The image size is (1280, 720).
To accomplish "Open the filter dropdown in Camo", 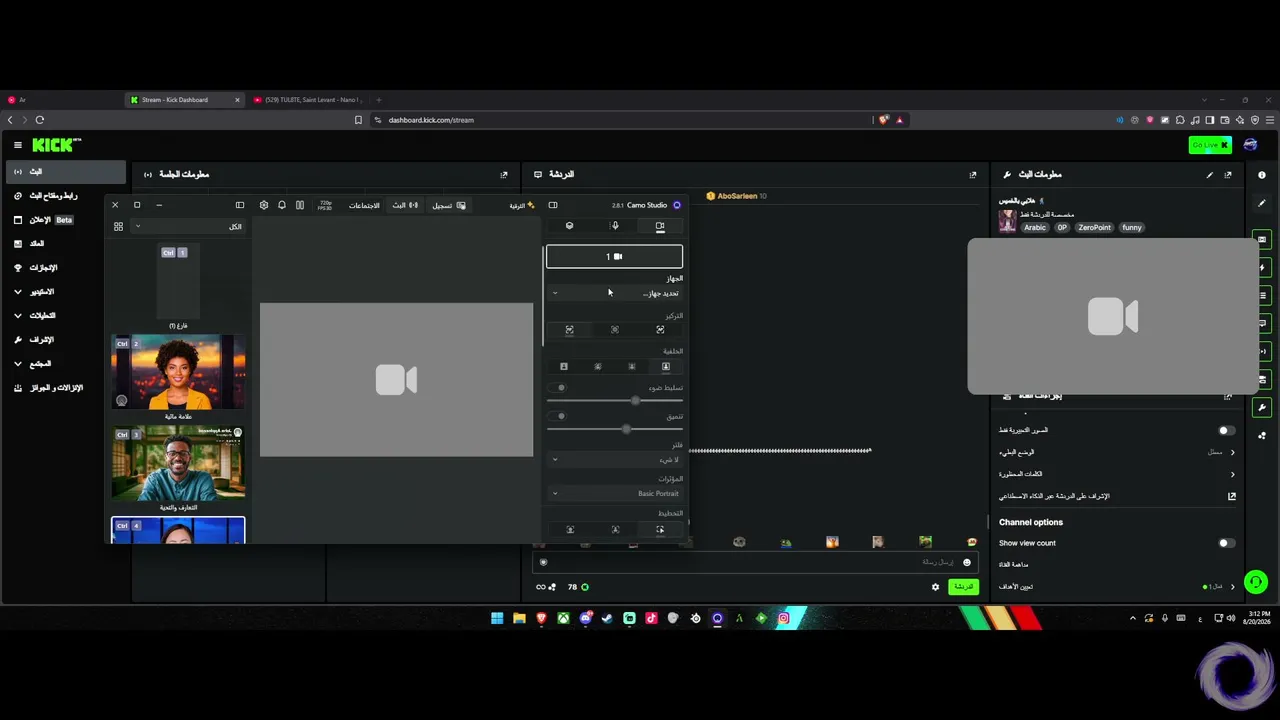I will 615,460.
